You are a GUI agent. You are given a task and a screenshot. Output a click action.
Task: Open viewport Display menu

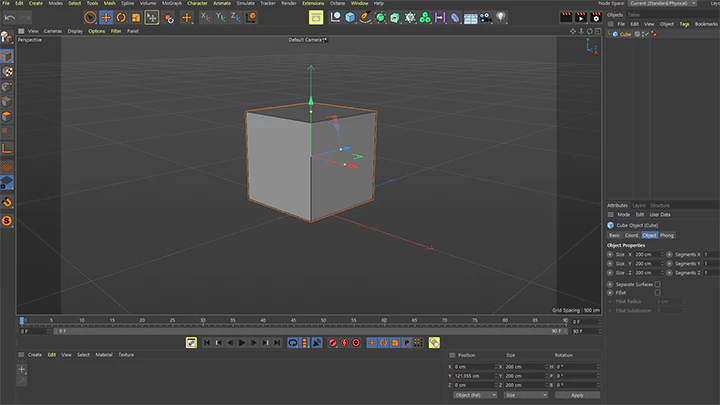(75, 31)
